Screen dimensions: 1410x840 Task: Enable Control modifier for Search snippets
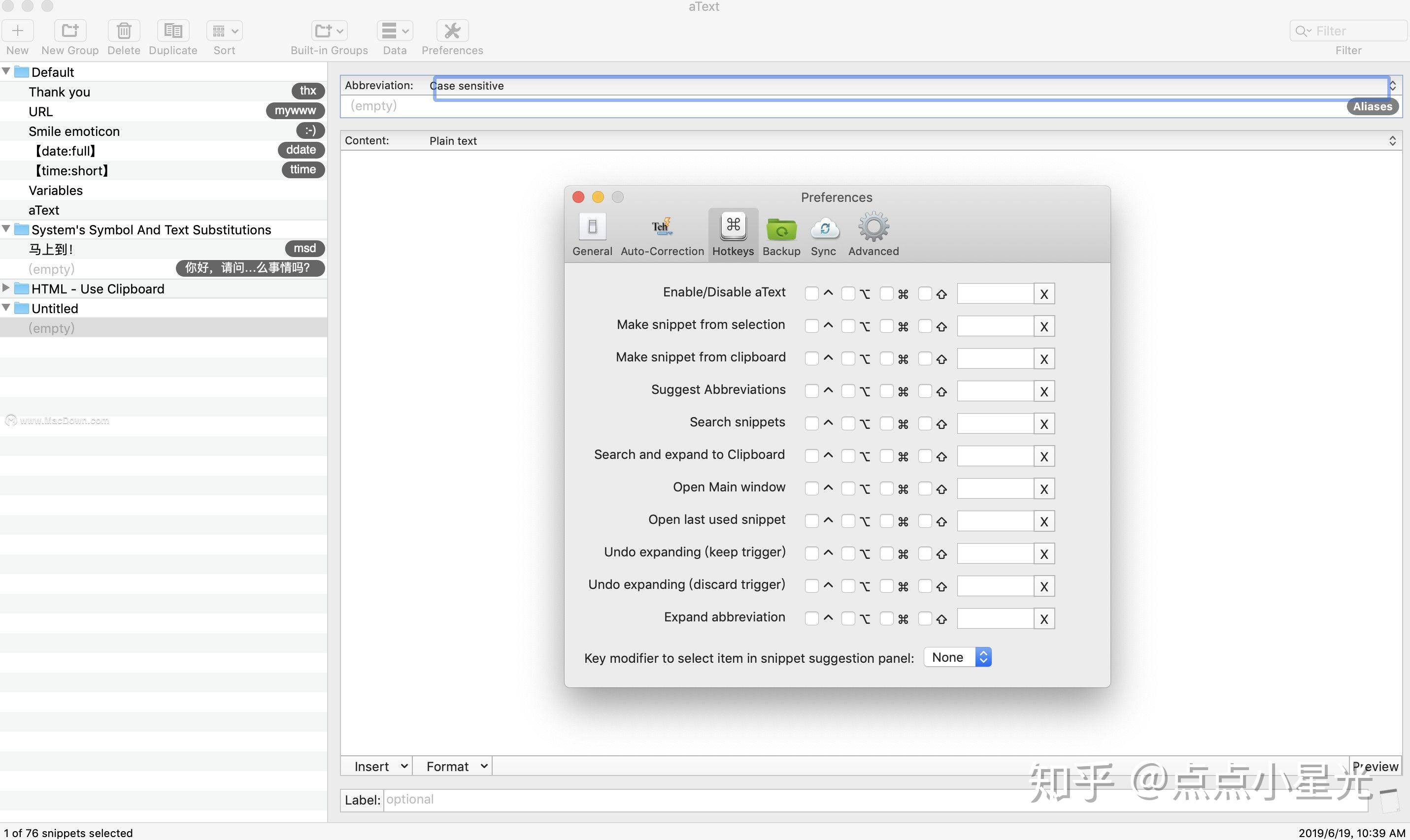click(x=811, y=423)
